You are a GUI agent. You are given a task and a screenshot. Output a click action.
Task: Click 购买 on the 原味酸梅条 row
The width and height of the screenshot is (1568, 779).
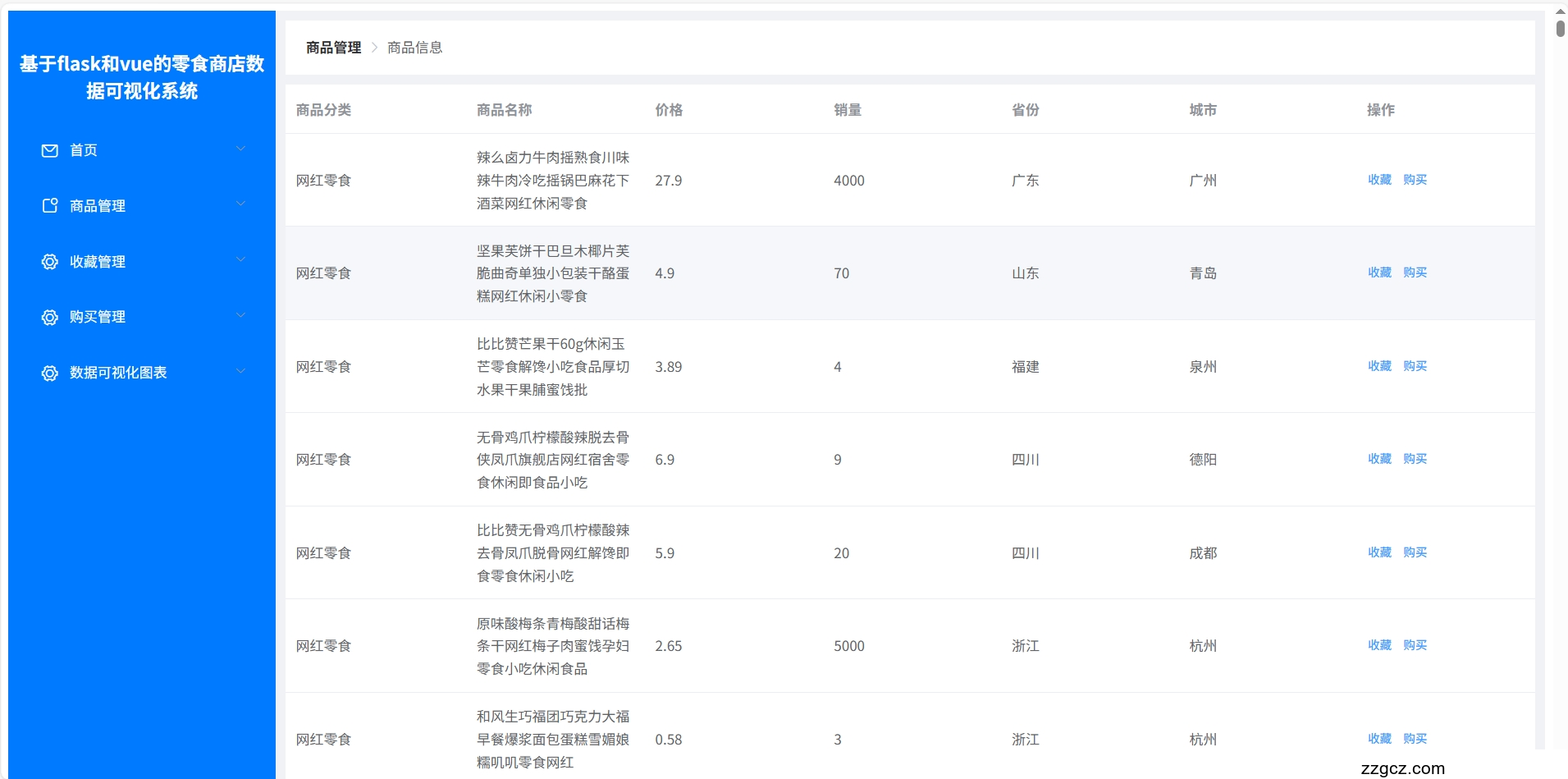click(x=1415, y=645)
